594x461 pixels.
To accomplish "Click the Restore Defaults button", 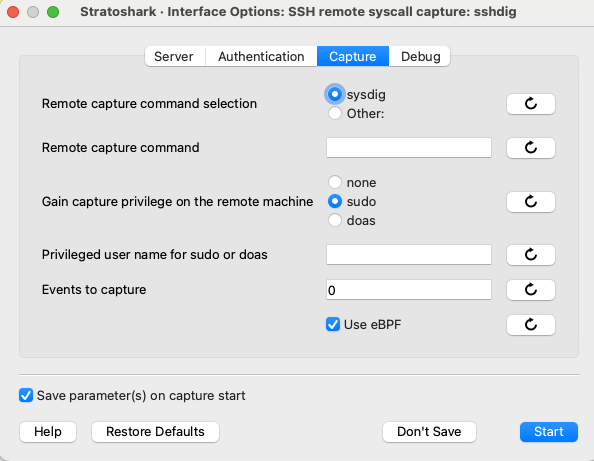I will (x=155, y=432).
